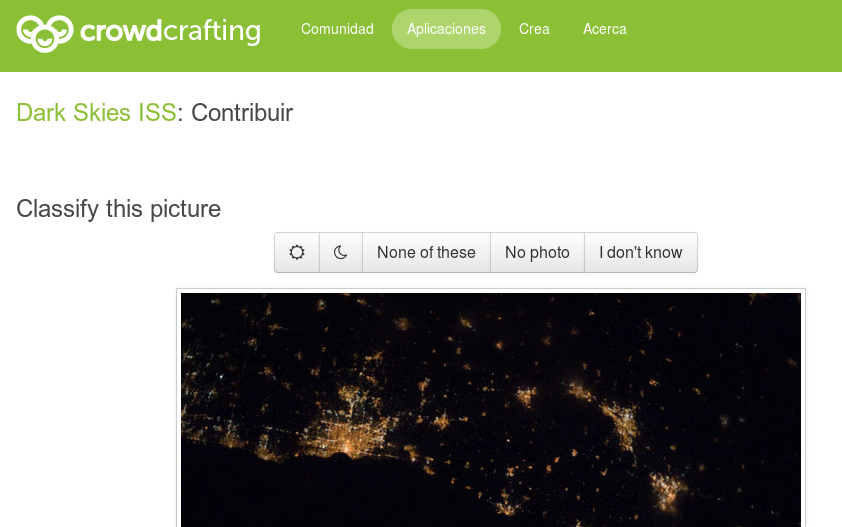
Task: Select the "No photo" button
Action: pyautogui.click(x=537, y=252)
